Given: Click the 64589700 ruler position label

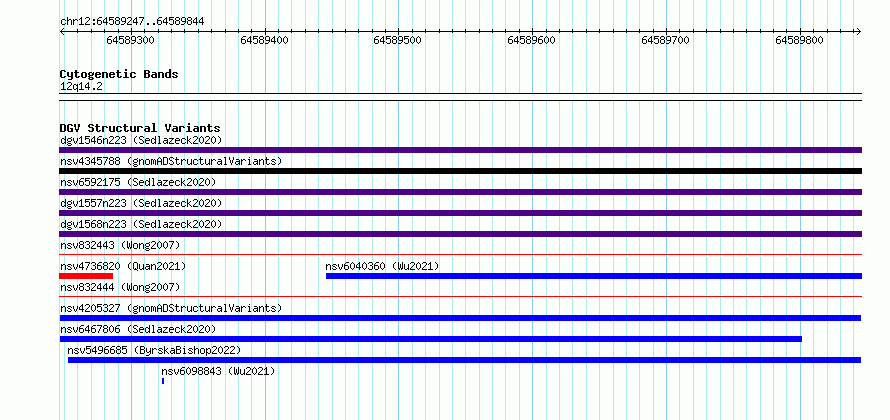Looking at the screenshot, I should click(665, 40).
